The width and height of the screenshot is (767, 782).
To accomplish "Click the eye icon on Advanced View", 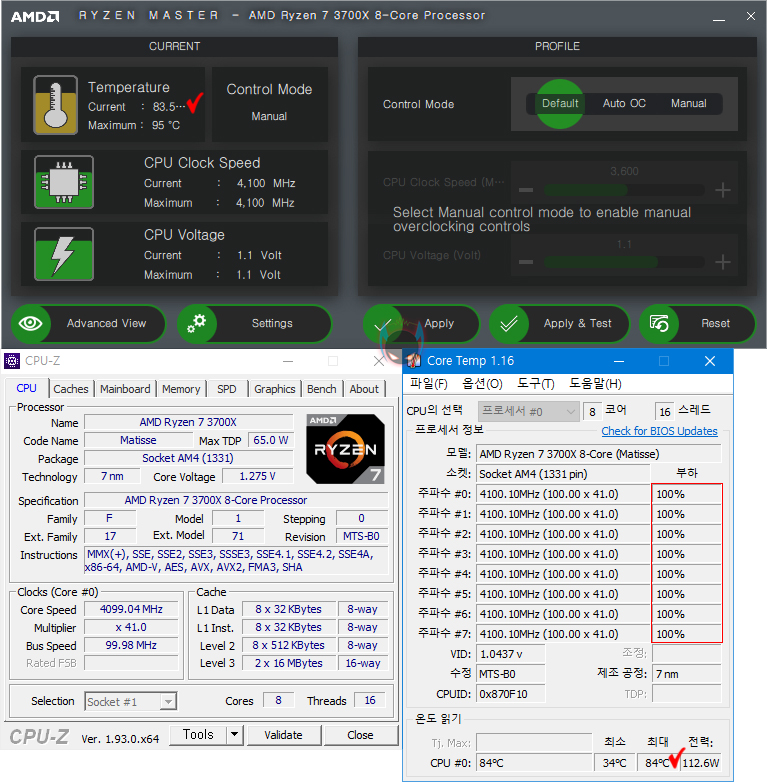I will (30, 323).
